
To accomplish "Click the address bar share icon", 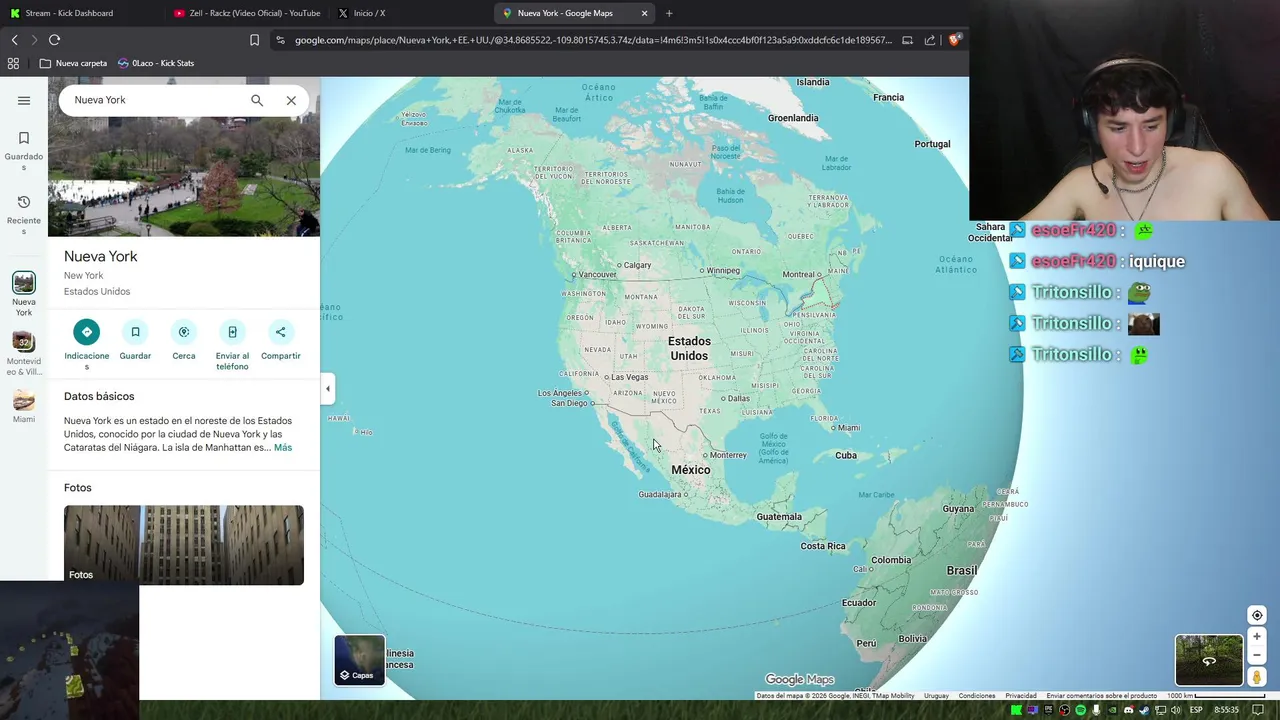I will click(930, 40).
